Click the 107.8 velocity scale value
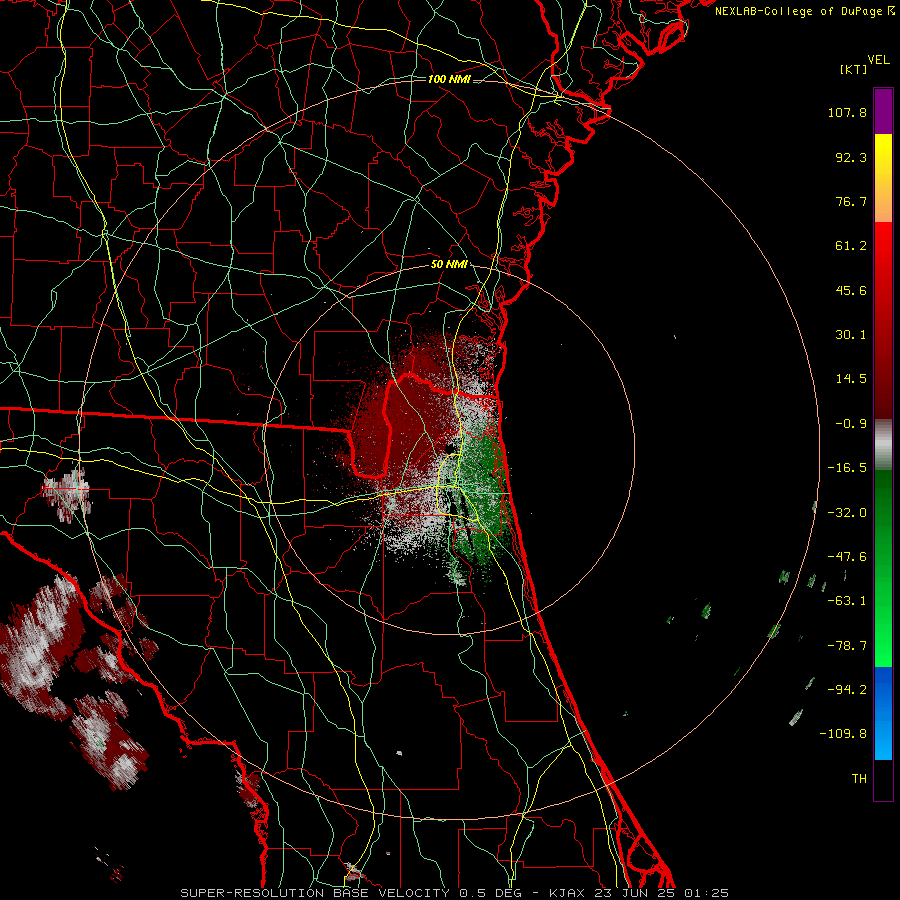This screenshot has width=900, height=900. pos(847,112)
